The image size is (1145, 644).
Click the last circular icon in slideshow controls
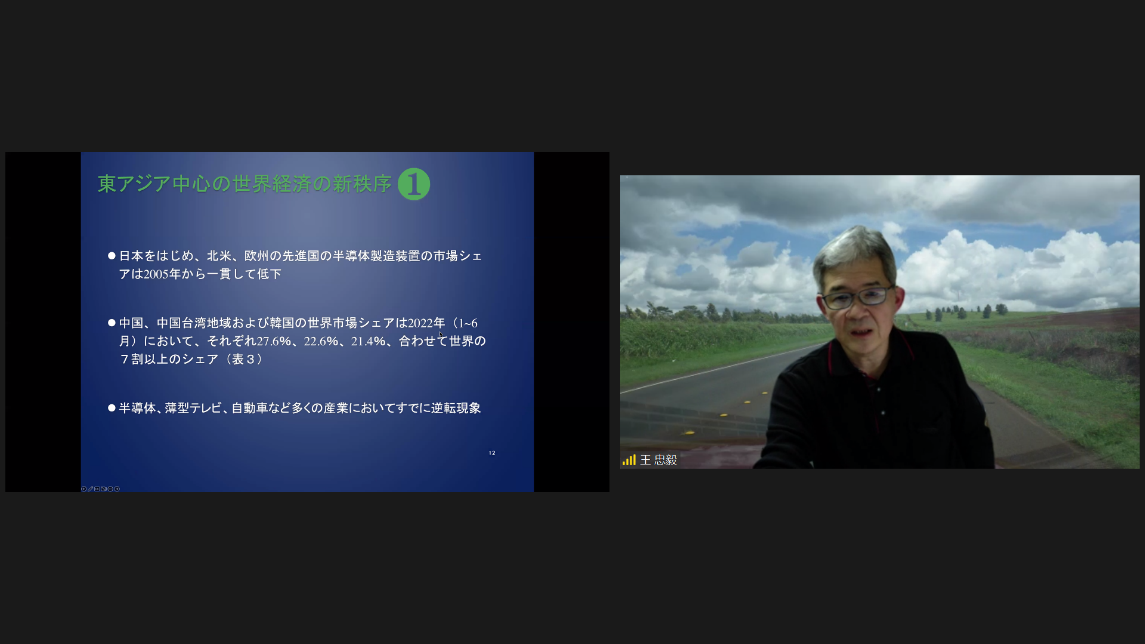click(117, 489)
